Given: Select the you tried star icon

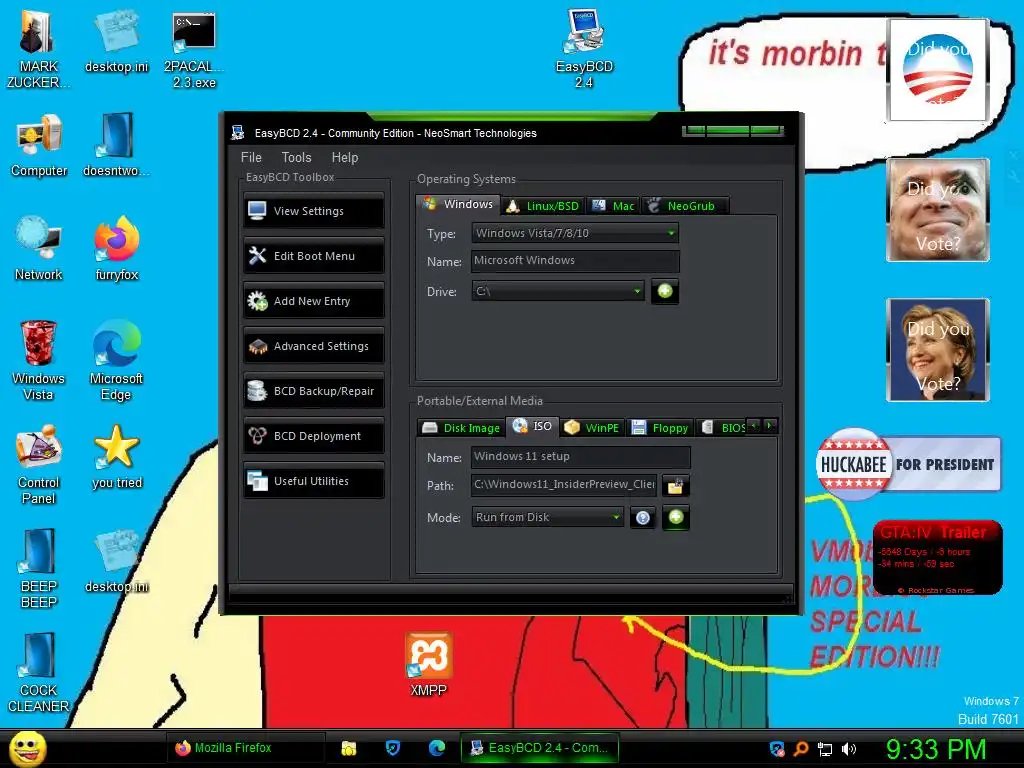Looking at the screenshot, I should pos(116,457).
